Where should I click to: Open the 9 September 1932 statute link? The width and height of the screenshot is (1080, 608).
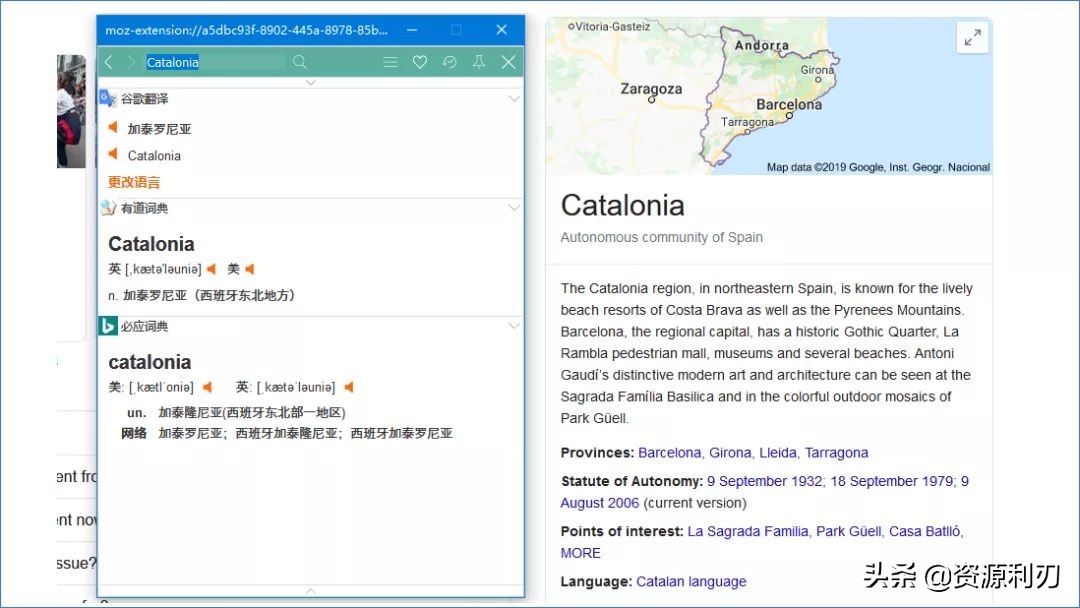(765, 481)
